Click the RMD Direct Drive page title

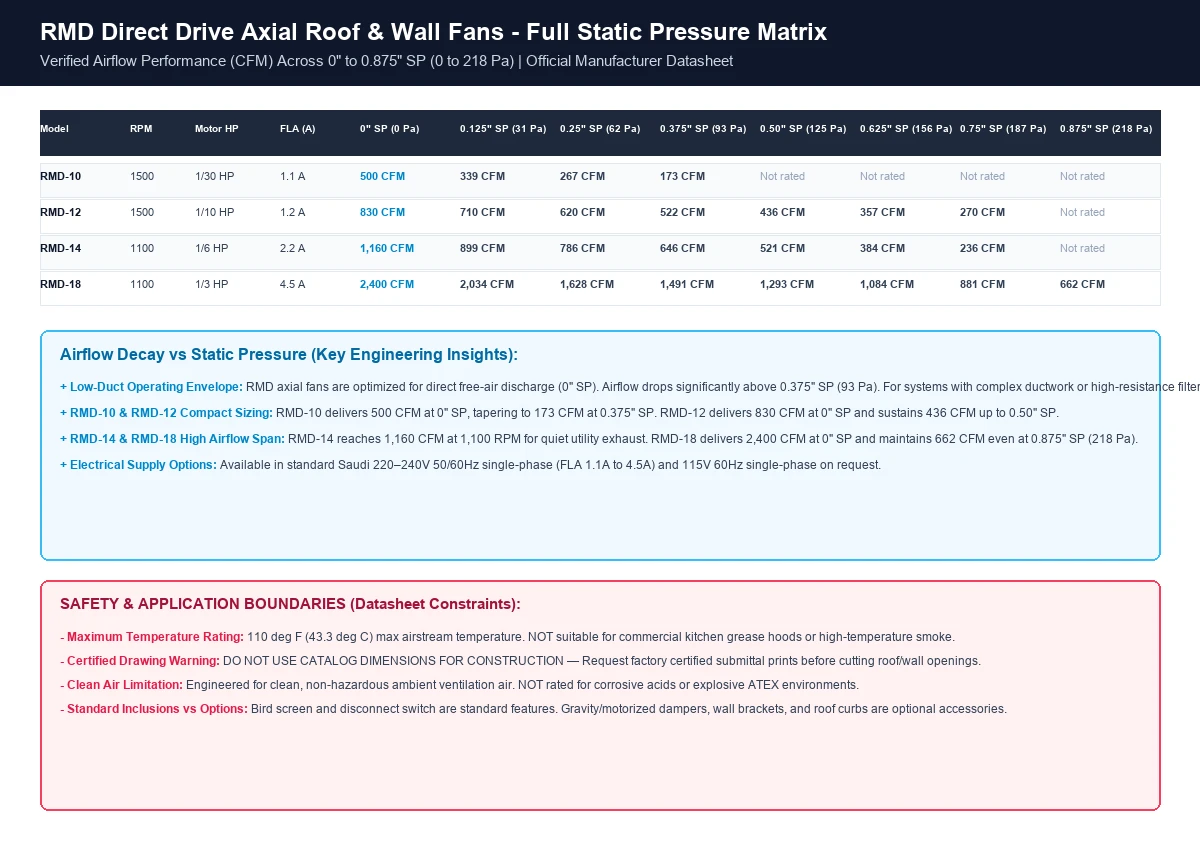tap(434, 32)
